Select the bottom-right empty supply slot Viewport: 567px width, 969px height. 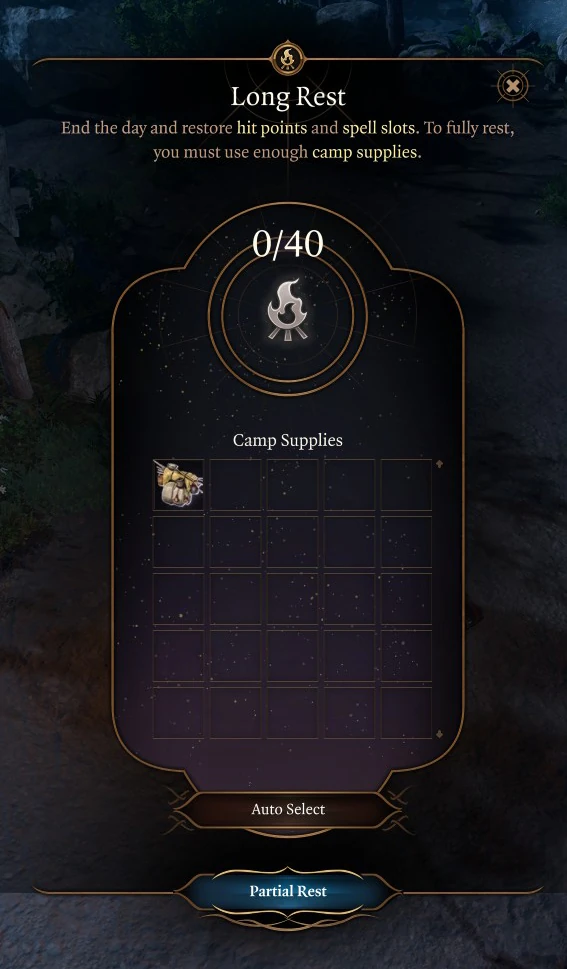[406, 713]
